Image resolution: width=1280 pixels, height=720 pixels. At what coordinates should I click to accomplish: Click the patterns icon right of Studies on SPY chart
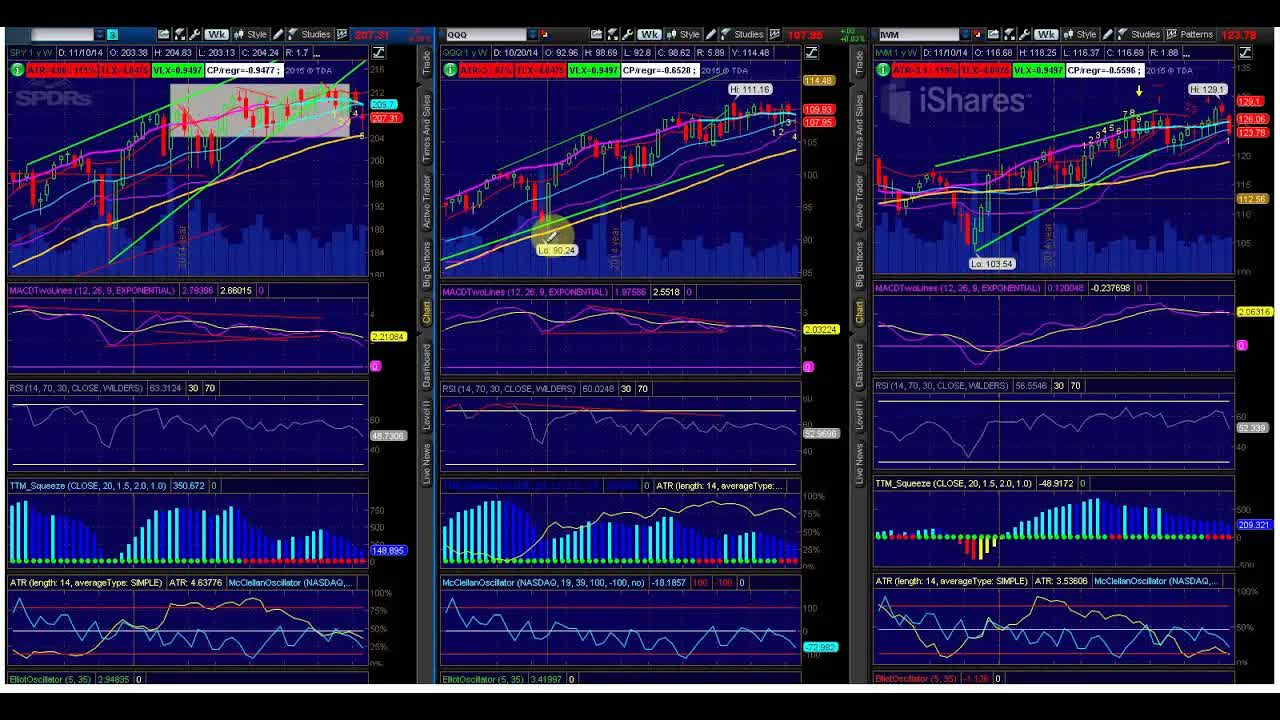click(x=342, y=34)
